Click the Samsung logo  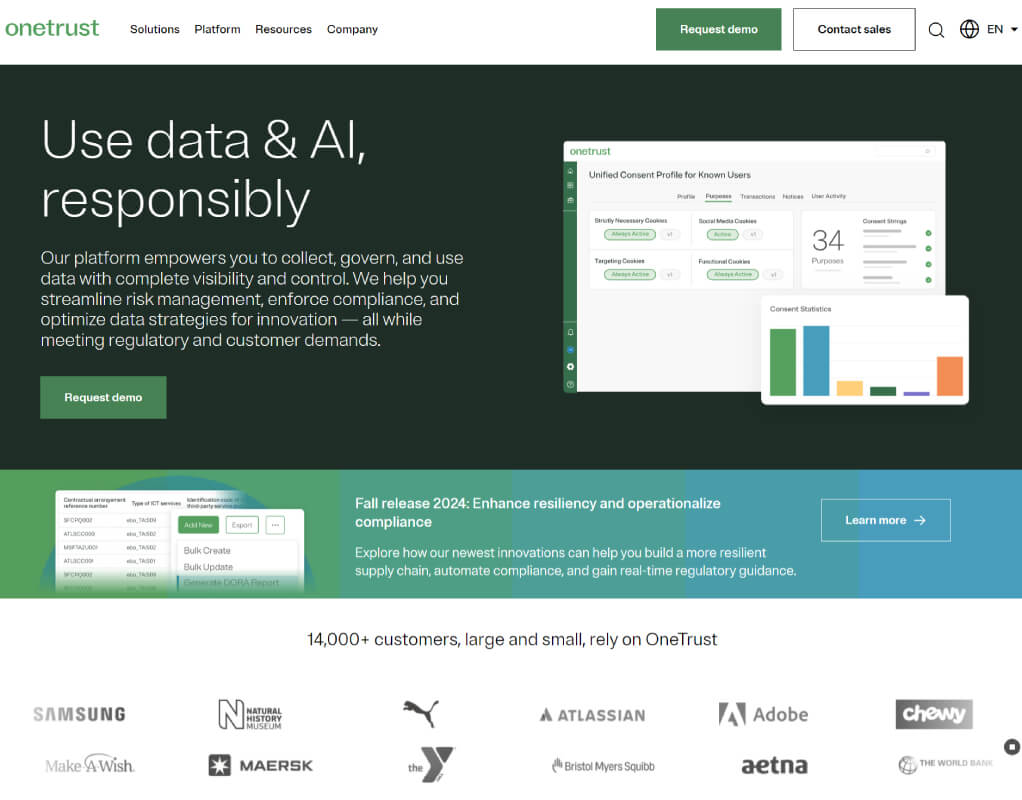[x=80, y=715]
